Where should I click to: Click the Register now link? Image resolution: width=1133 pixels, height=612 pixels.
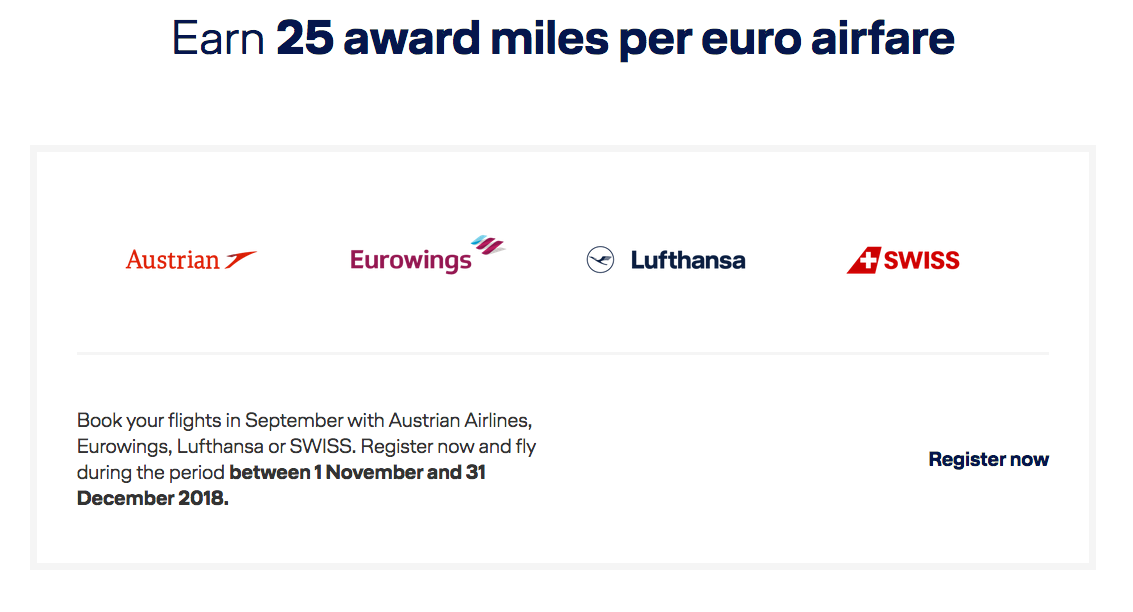pos(988,460)
